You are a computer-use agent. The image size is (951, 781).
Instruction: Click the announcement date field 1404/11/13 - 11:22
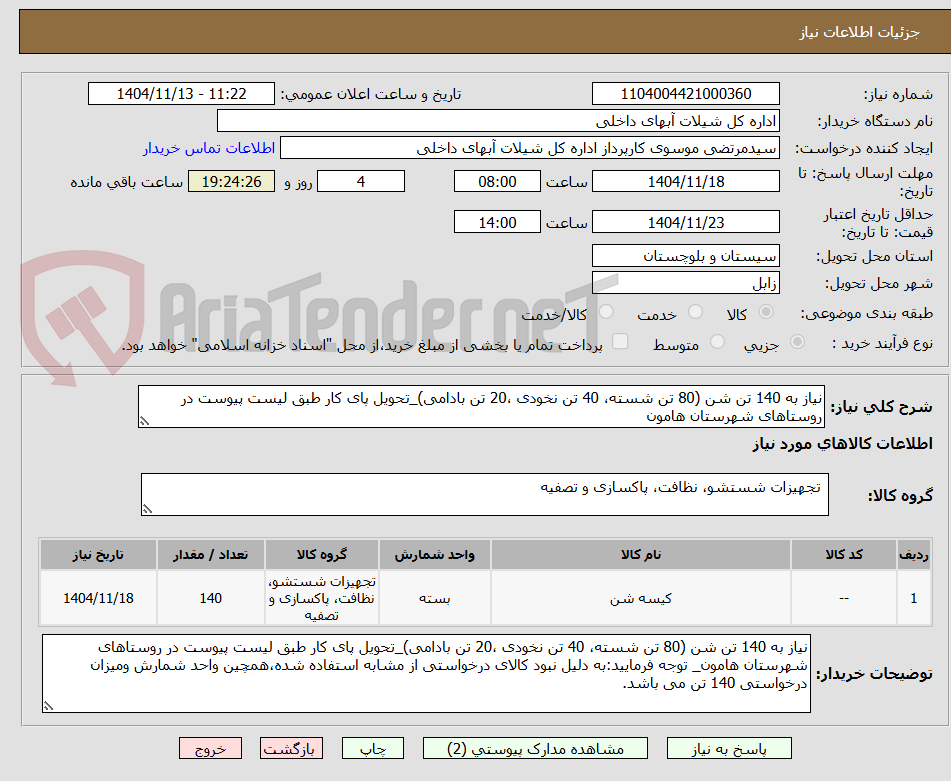point(181,94)
